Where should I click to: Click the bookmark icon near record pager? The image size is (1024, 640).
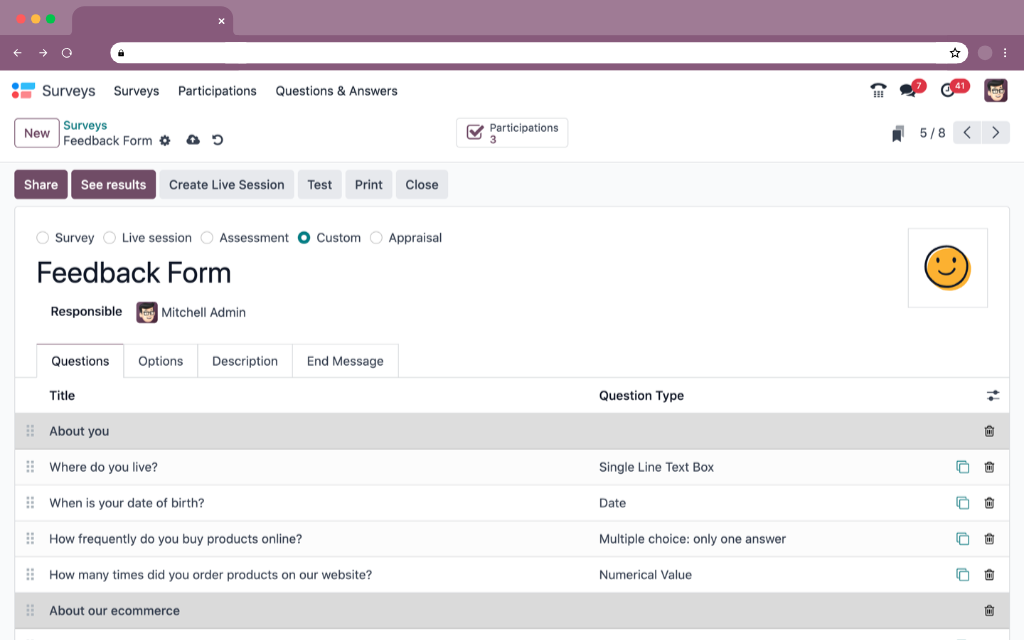898,133
